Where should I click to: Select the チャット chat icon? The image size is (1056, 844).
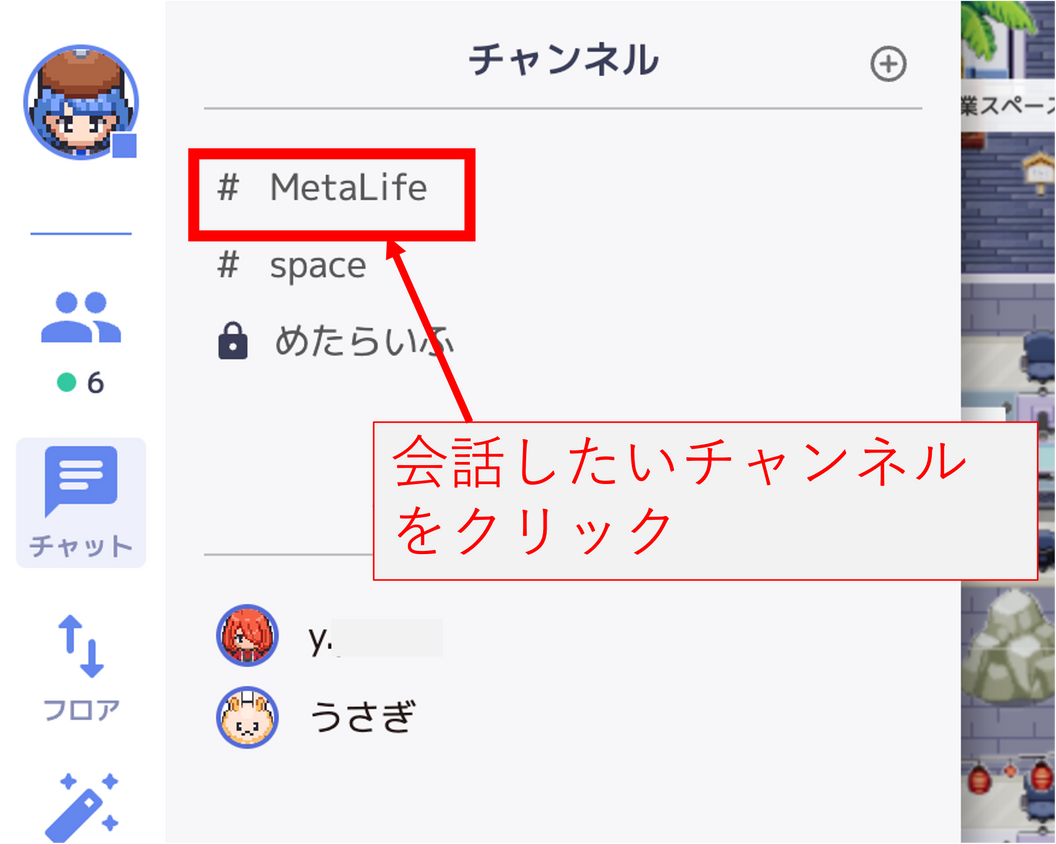(81, 502)
